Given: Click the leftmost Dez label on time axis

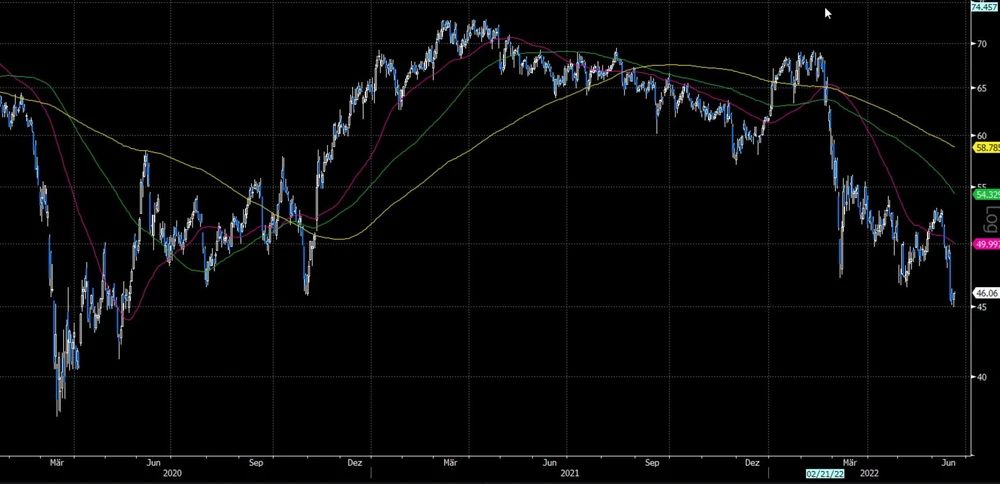Looking at the screenshot, I should click(x=356, y=463).
